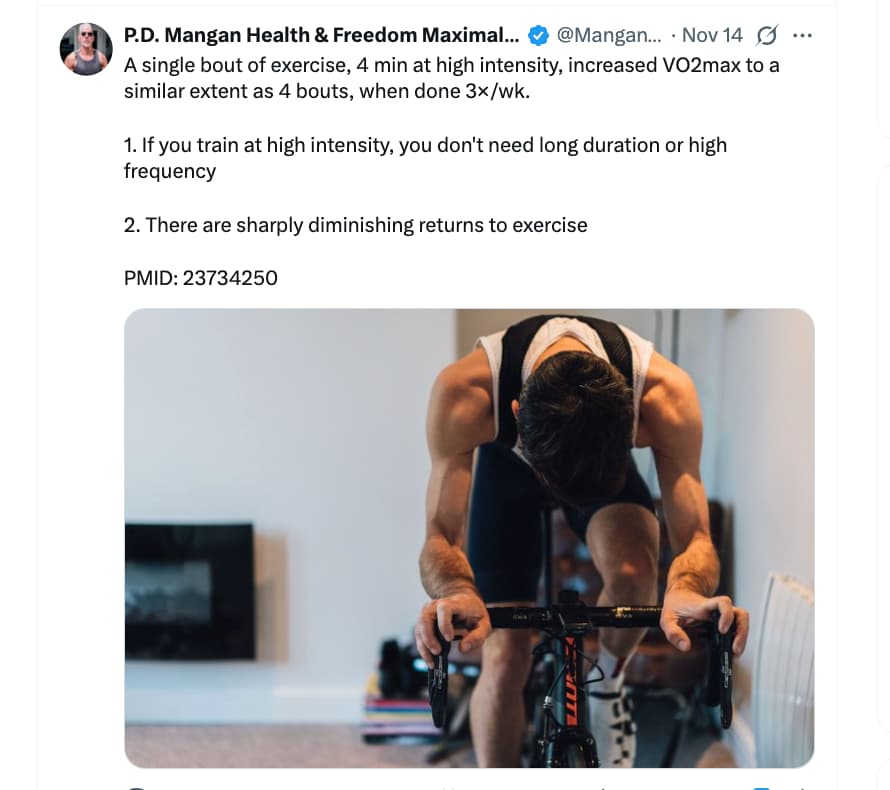Click the @Mangan... handle link
890x790 pixels.
608,36
